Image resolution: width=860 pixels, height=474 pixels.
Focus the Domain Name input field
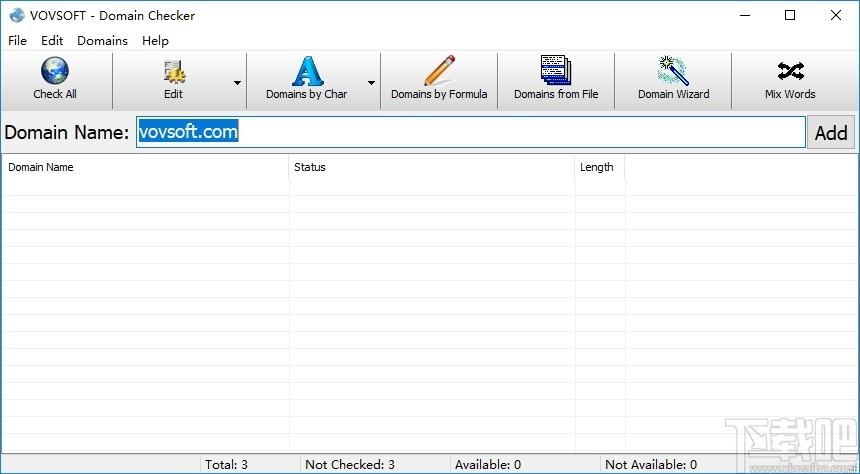(471, 132)
